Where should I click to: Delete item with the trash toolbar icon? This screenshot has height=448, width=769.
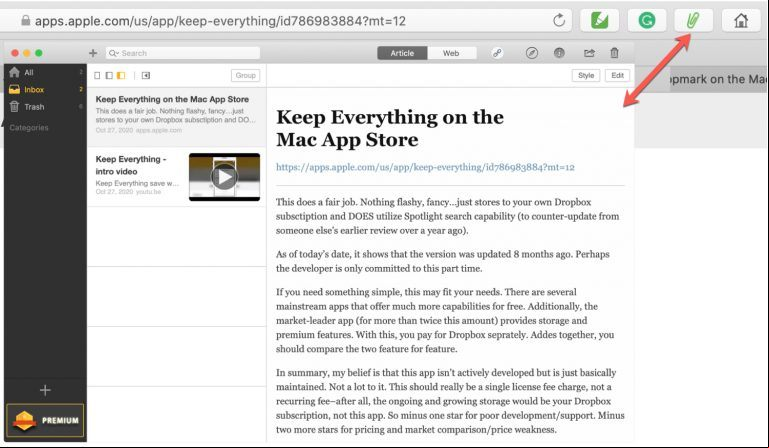point(615,53)
